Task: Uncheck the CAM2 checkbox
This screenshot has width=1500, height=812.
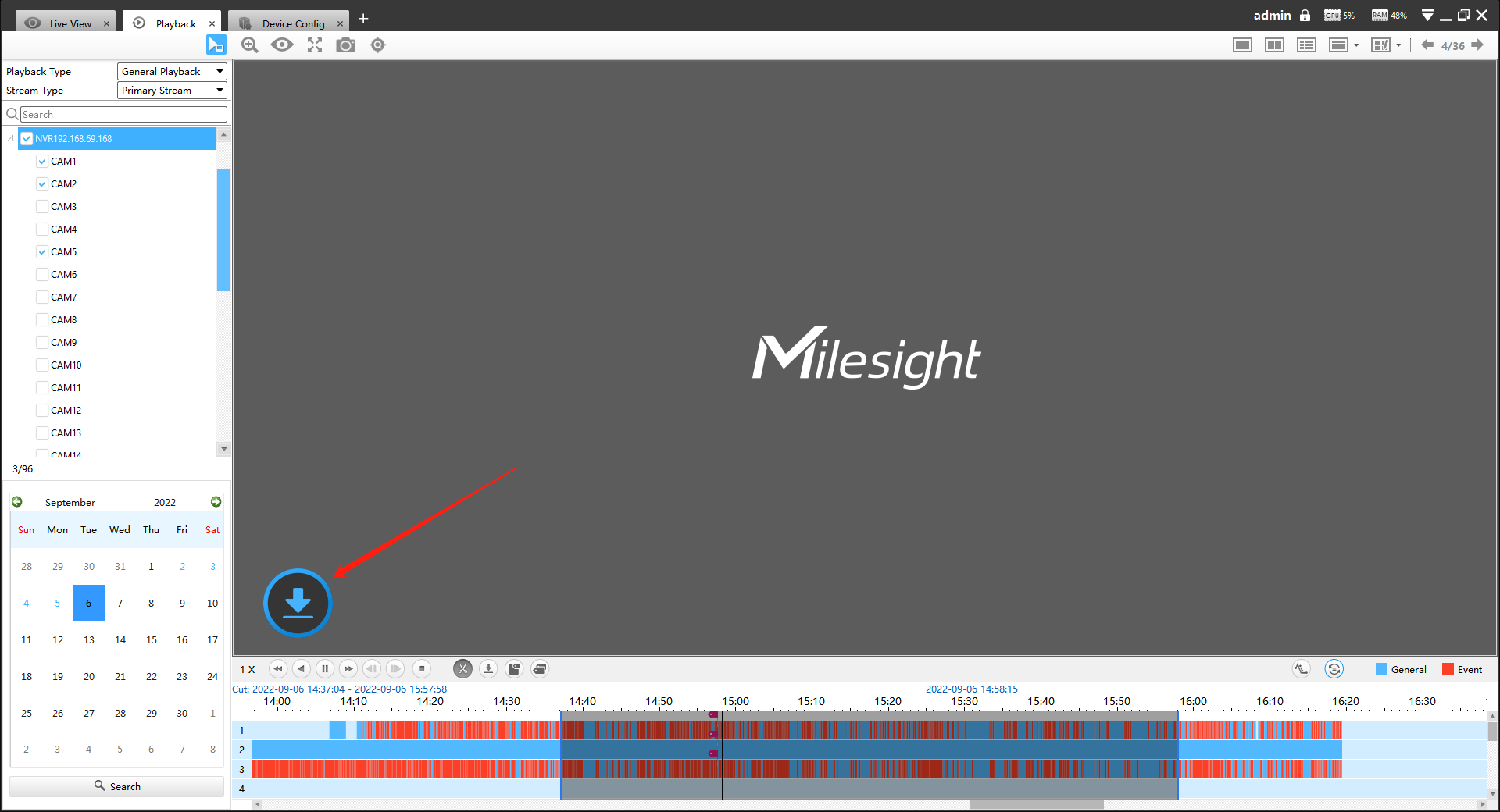Action: pos(42,183)
